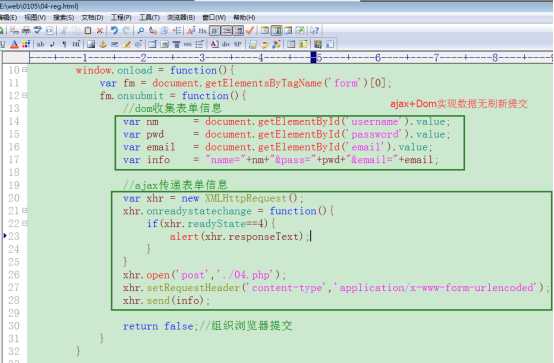The height and width of the screenshot is (363, 554).
Task: Click the Heading H icon
Action: (x=76, y=44)
